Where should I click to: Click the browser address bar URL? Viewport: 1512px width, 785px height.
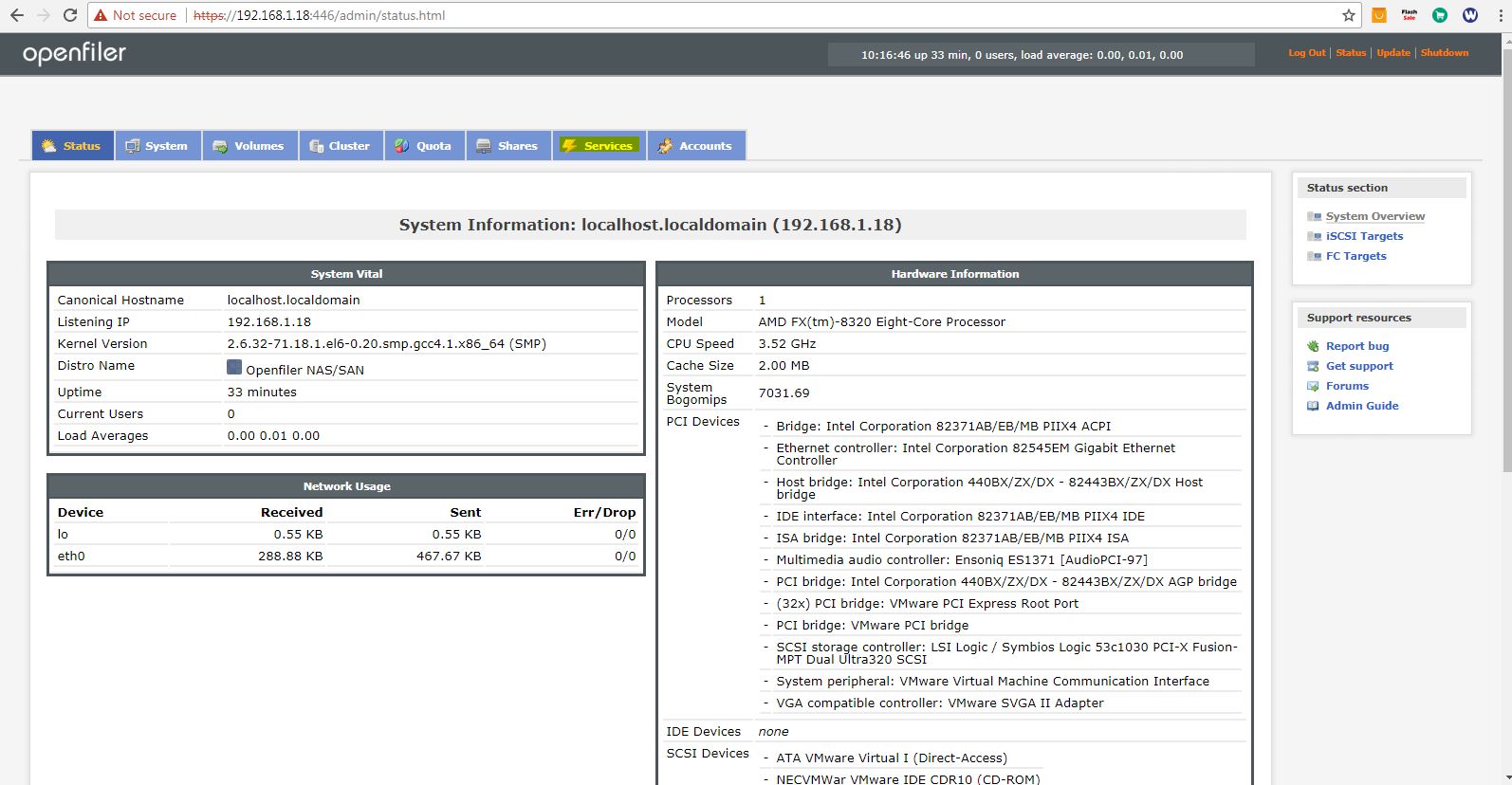[x=319, y=15]
